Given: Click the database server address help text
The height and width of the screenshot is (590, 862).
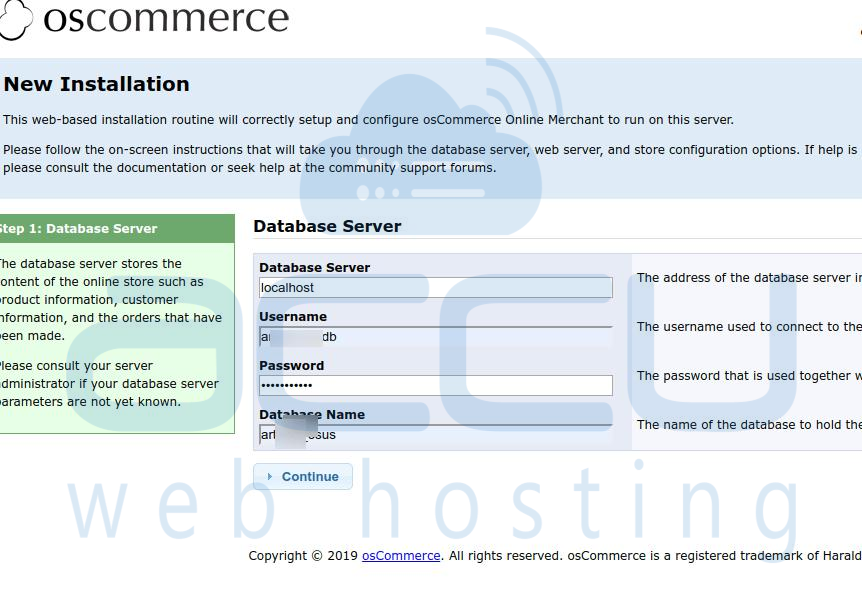Looking at the screenshot, I should [x=745, y=278].
